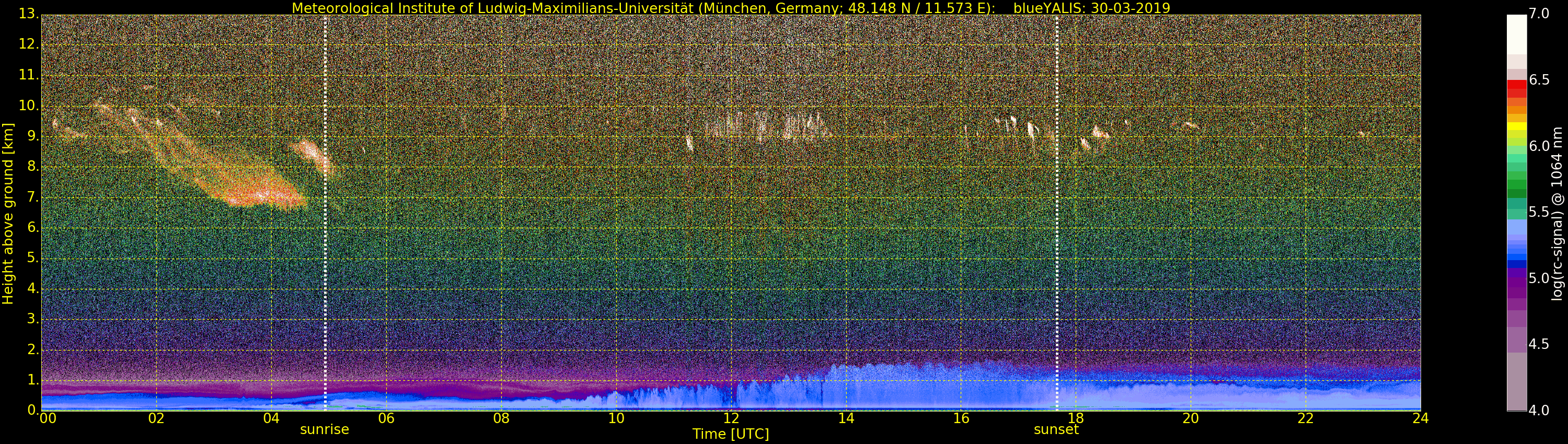Click the '08' time axis tick label
Screen dimensions: 1568x444
(501, 418)
